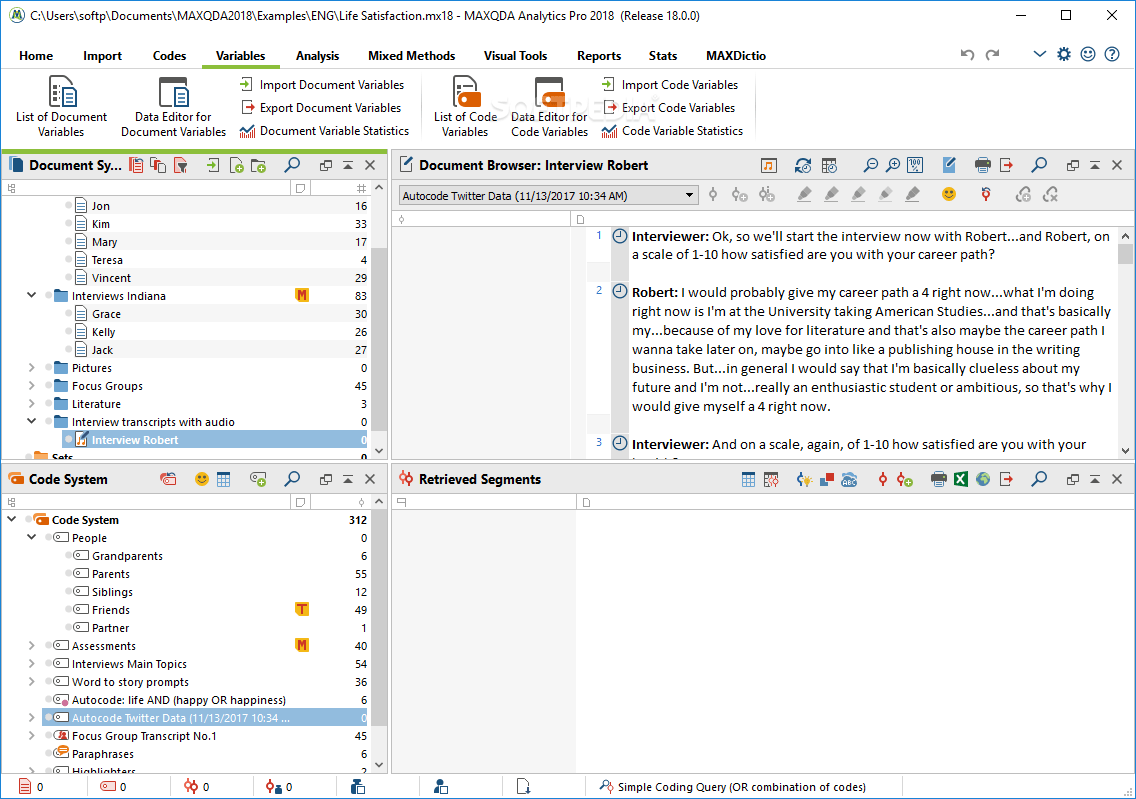Image resolution: width=1136 pixels, height=799 pixels.
Task: Collapse ribbon with chevron arrow
Action: 1039,54
